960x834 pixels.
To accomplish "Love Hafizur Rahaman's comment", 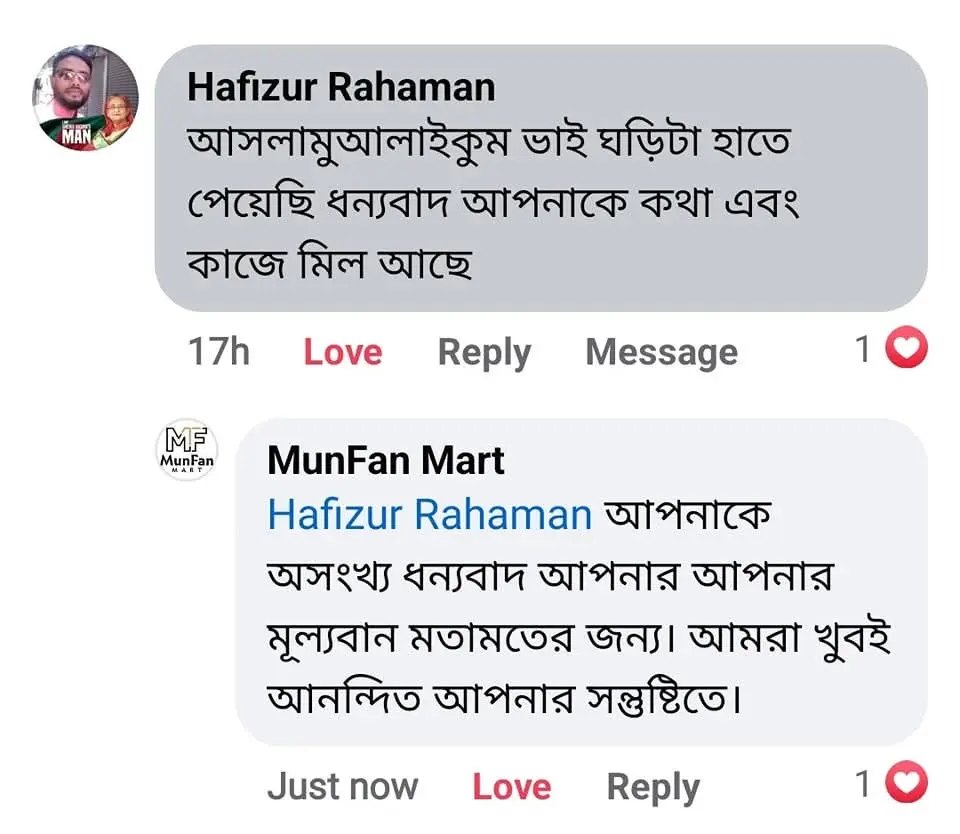I will click(343, 352).
